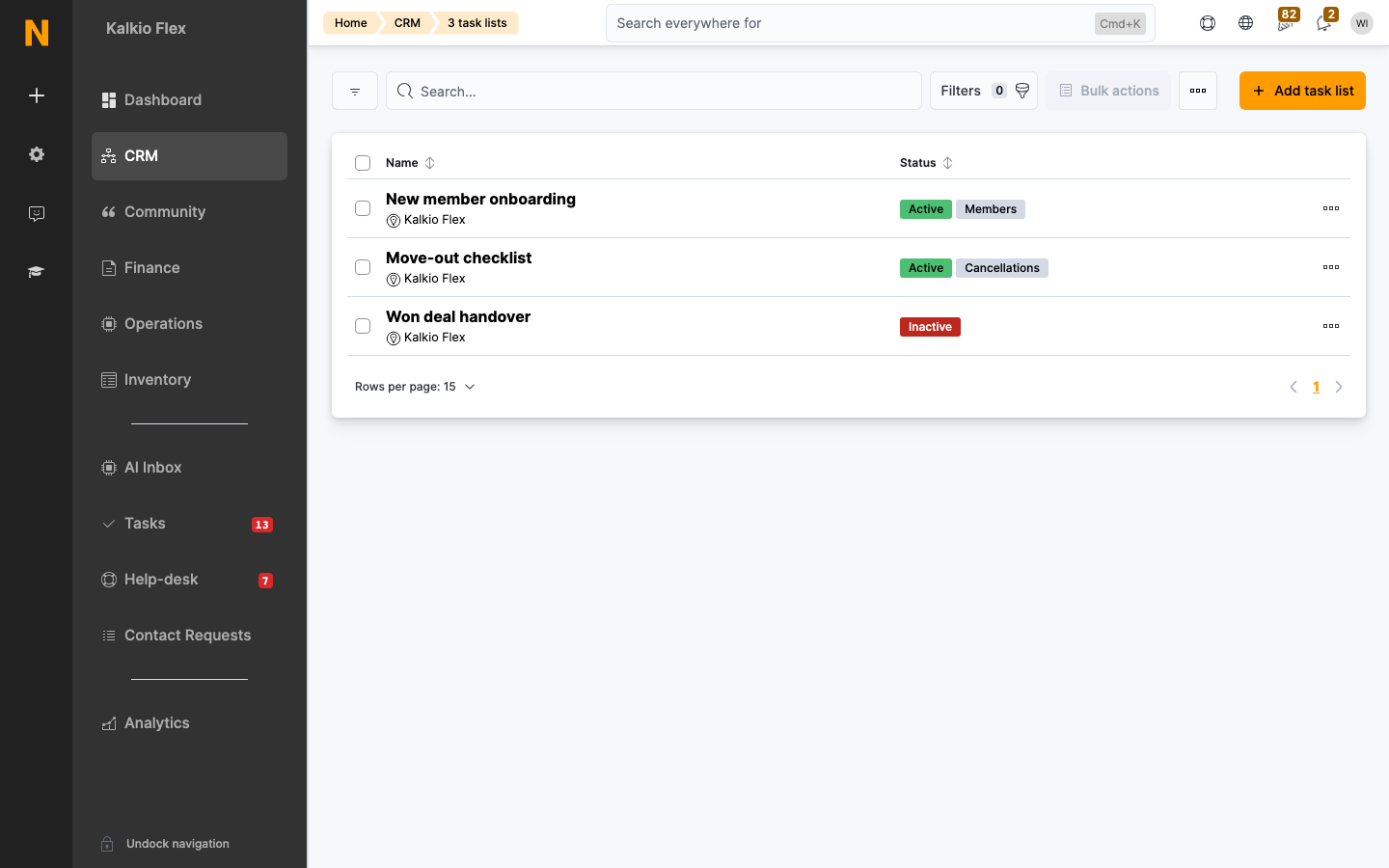Open the Filters dropdown
This screenshot has height=868, width=1389.
coord(984,91)
